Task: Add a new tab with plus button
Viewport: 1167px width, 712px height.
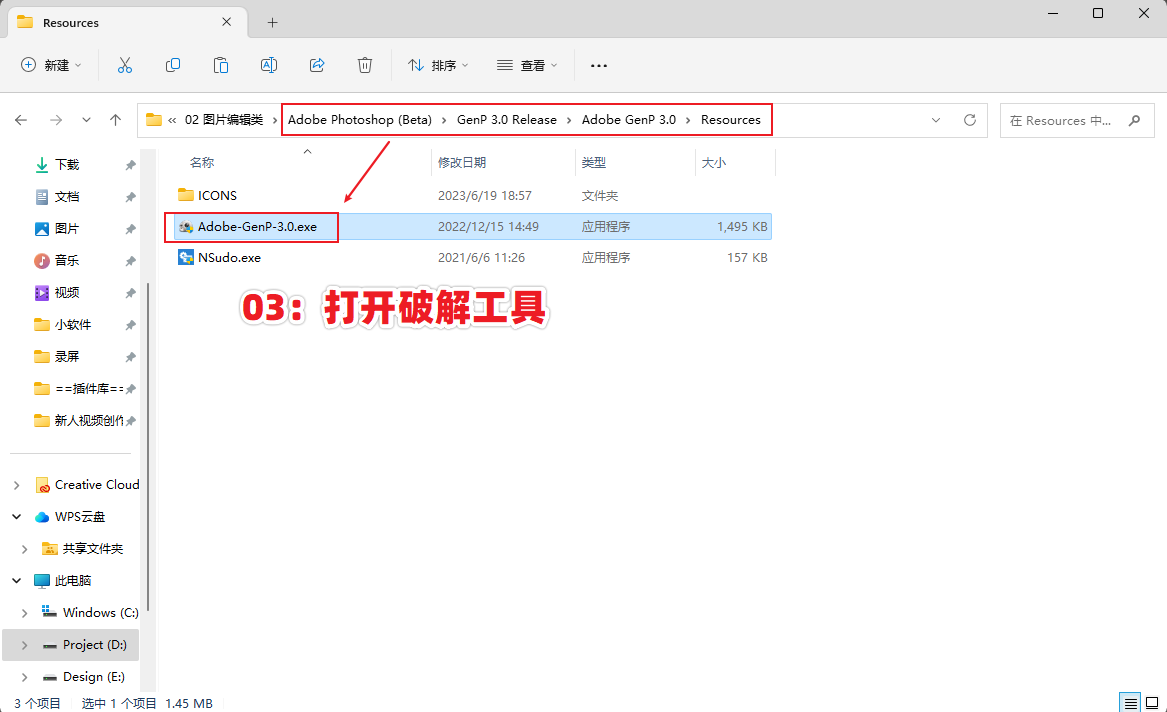Action: [272, 22]
